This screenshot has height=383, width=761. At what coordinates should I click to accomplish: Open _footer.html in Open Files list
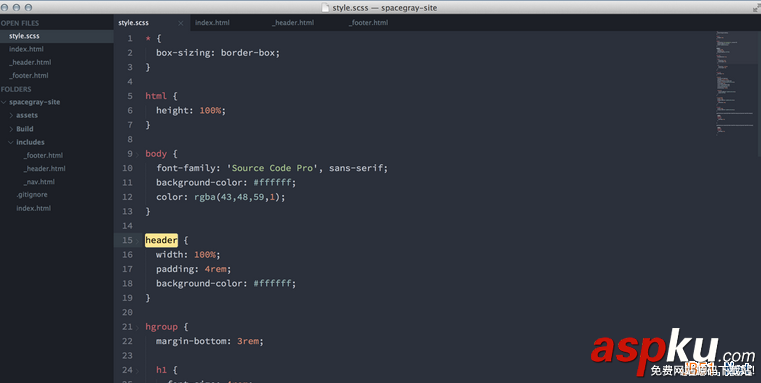click(29, 75)
